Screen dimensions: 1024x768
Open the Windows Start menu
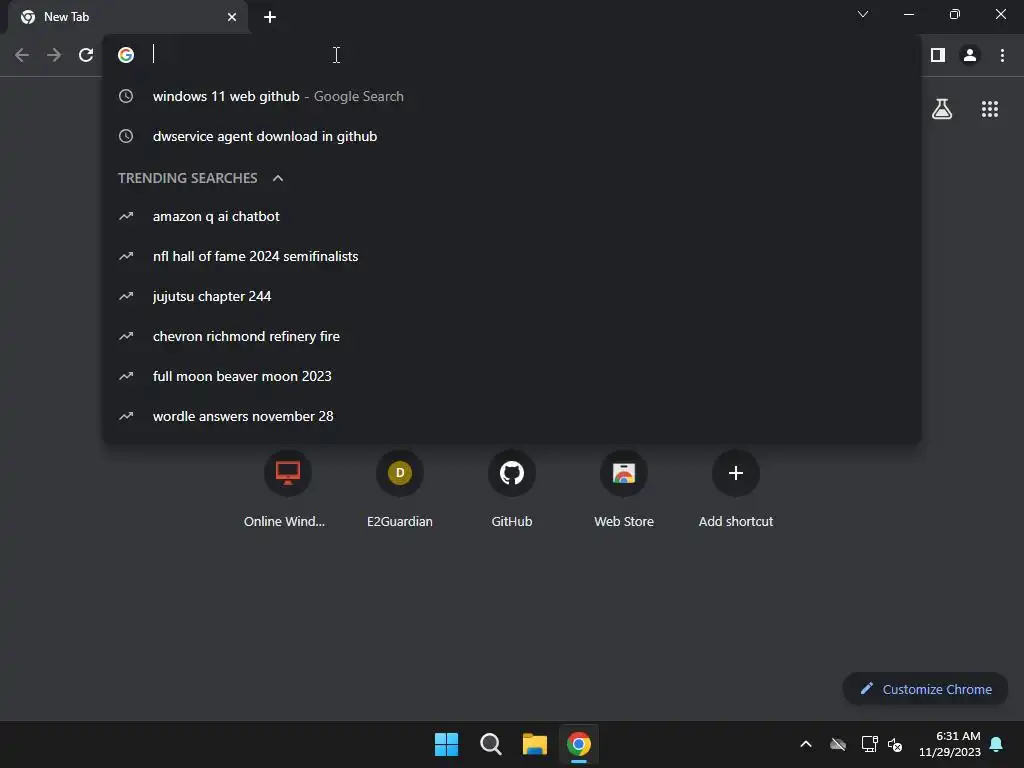point(447,744)
